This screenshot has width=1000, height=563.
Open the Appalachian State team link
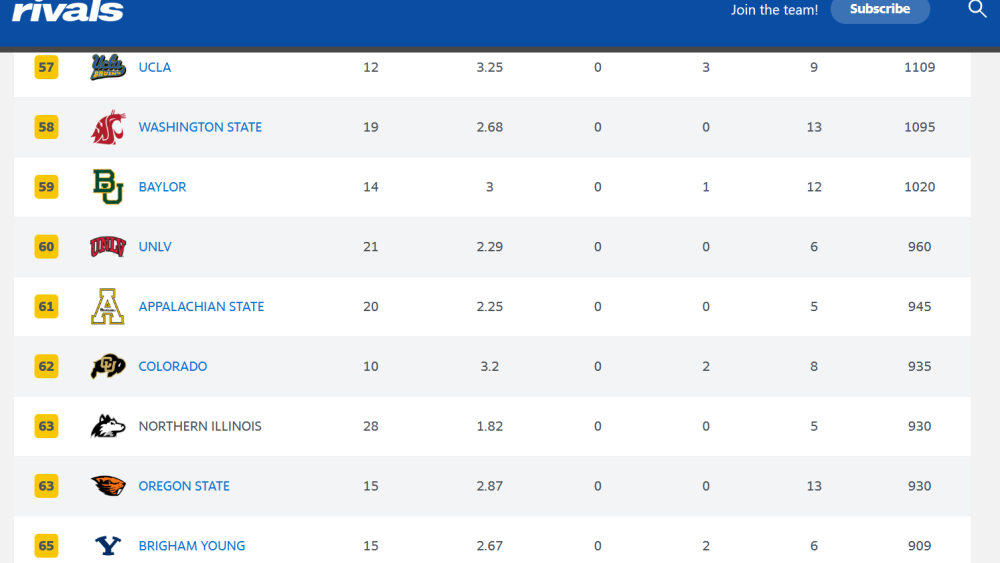(202, 307)
